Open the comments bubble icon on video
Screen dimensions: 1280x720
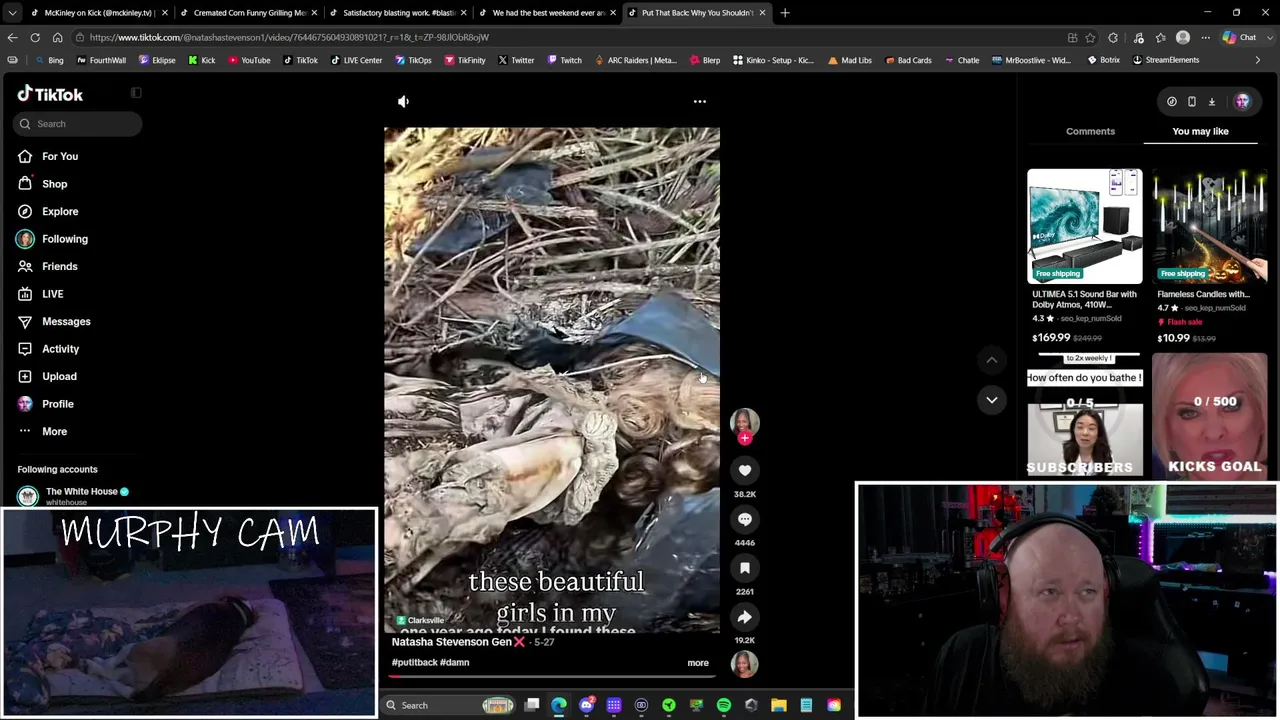point(744,519)
